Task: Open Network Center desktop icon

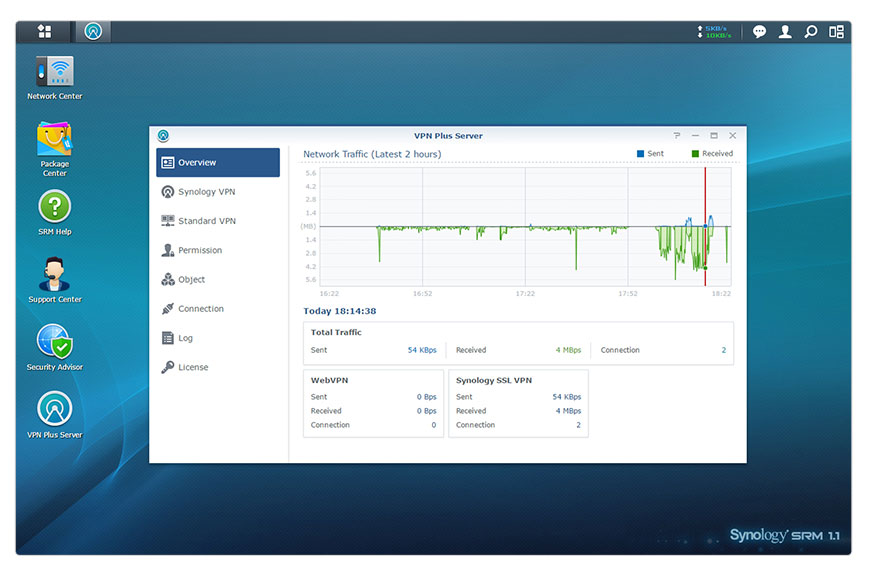Action: click(x=55, y=78)
